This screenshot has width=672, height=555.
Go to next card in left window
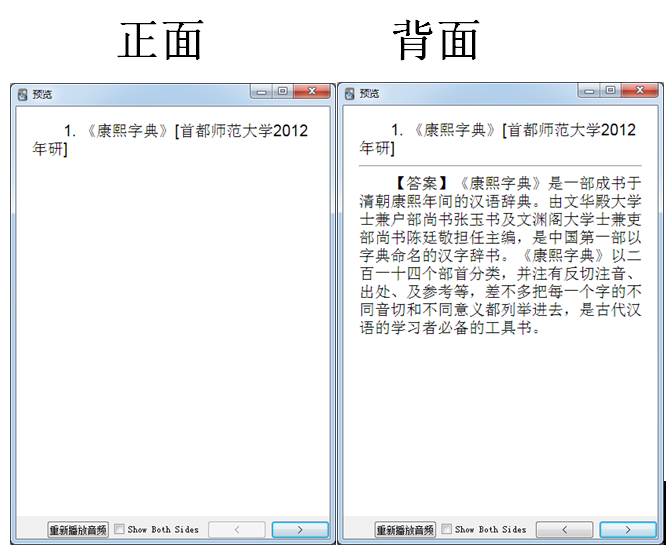300,530
